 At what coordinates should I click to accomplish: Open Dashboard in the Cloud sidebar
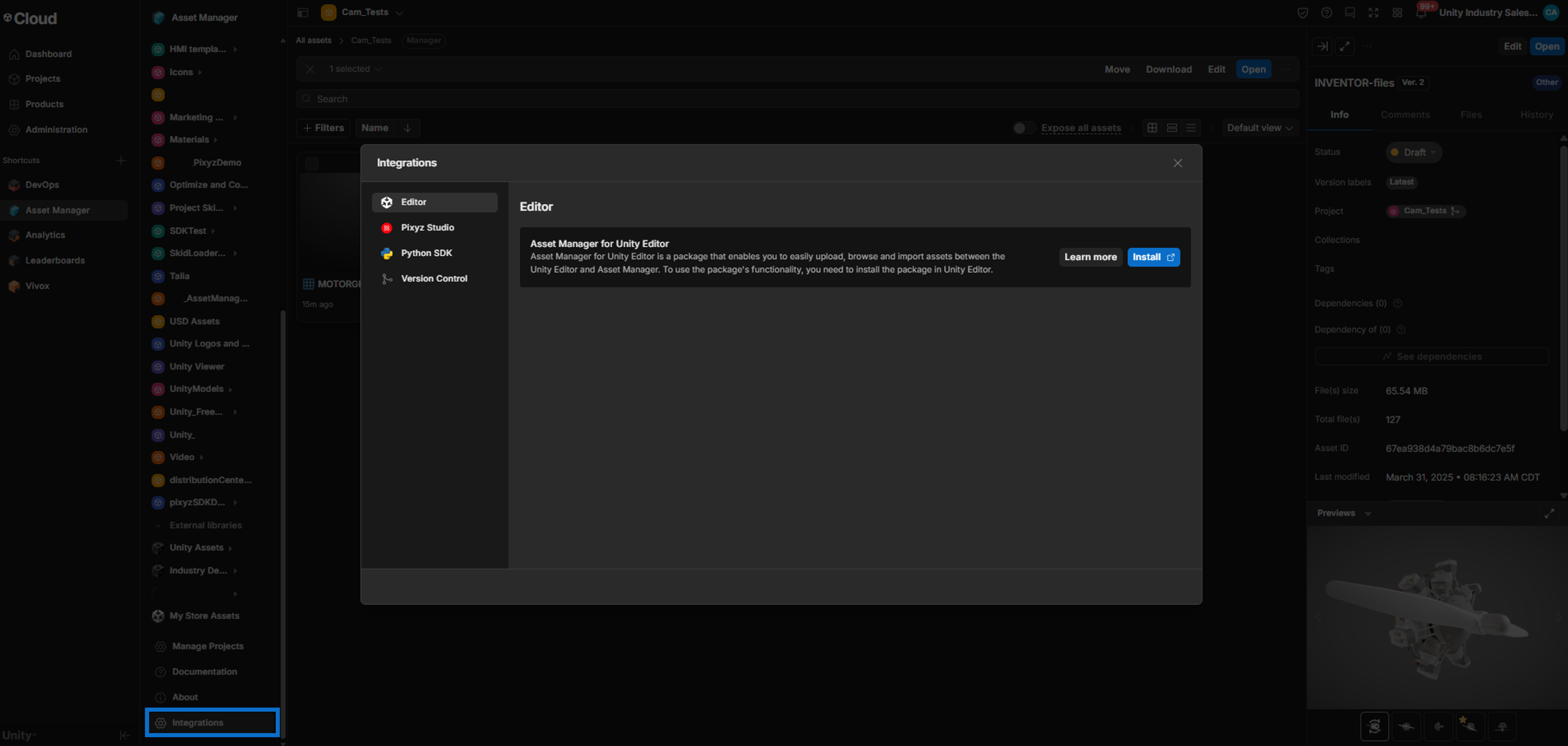[49, 54]
